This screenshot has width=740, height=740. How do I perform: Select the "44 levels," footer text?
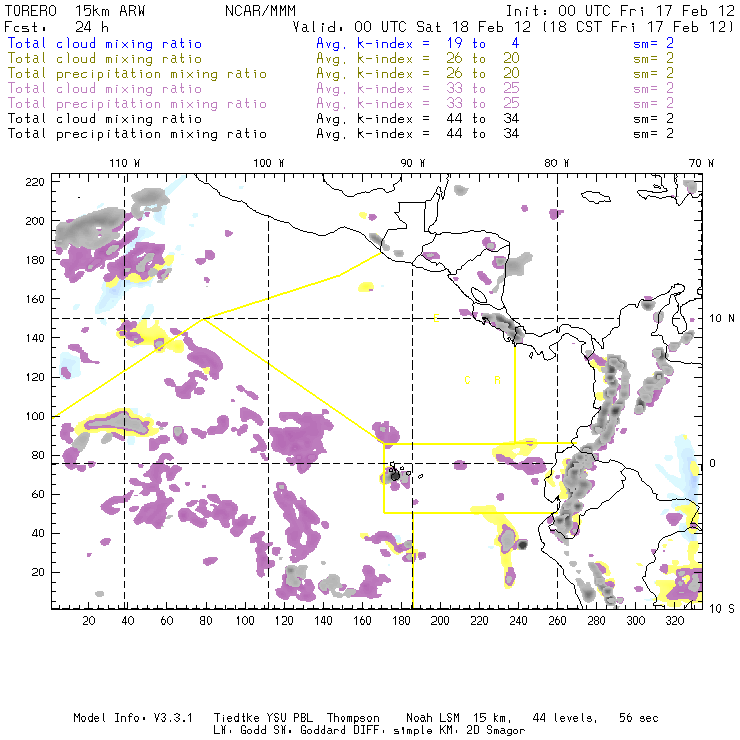click(x=565, y=718)
